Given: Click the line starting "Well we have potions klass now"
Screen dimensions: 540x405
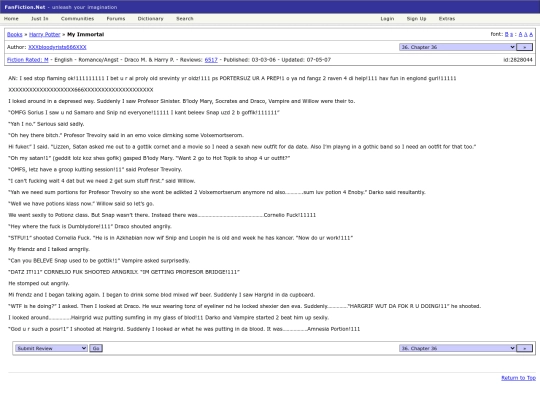Looking at the screenshot, I should coord(81,204).
